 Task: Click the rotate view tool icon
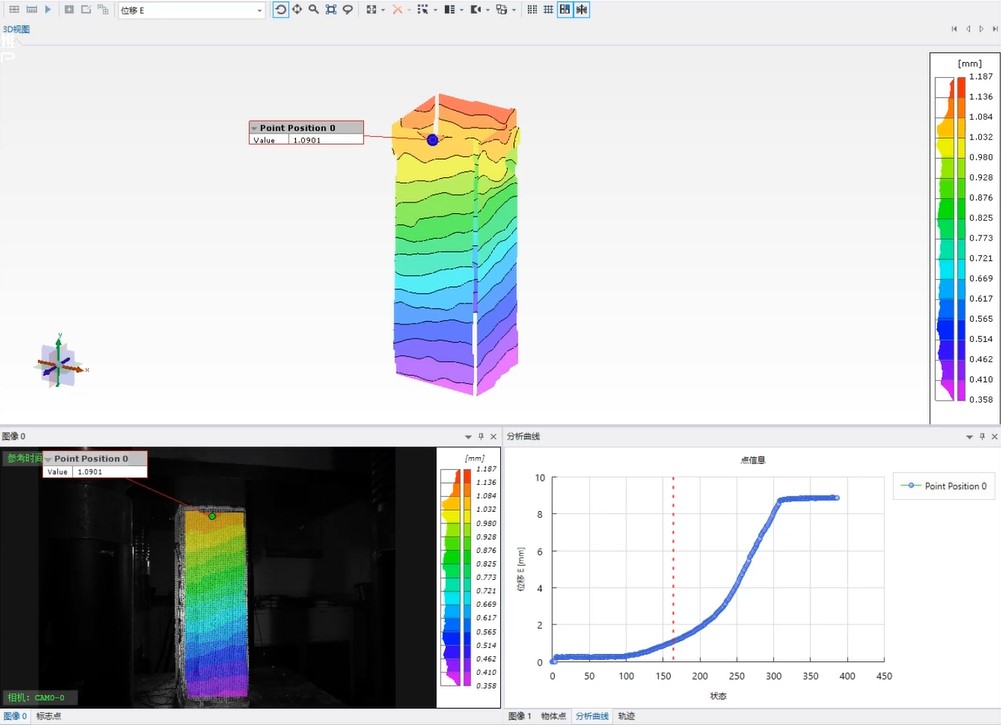[280, 9]
